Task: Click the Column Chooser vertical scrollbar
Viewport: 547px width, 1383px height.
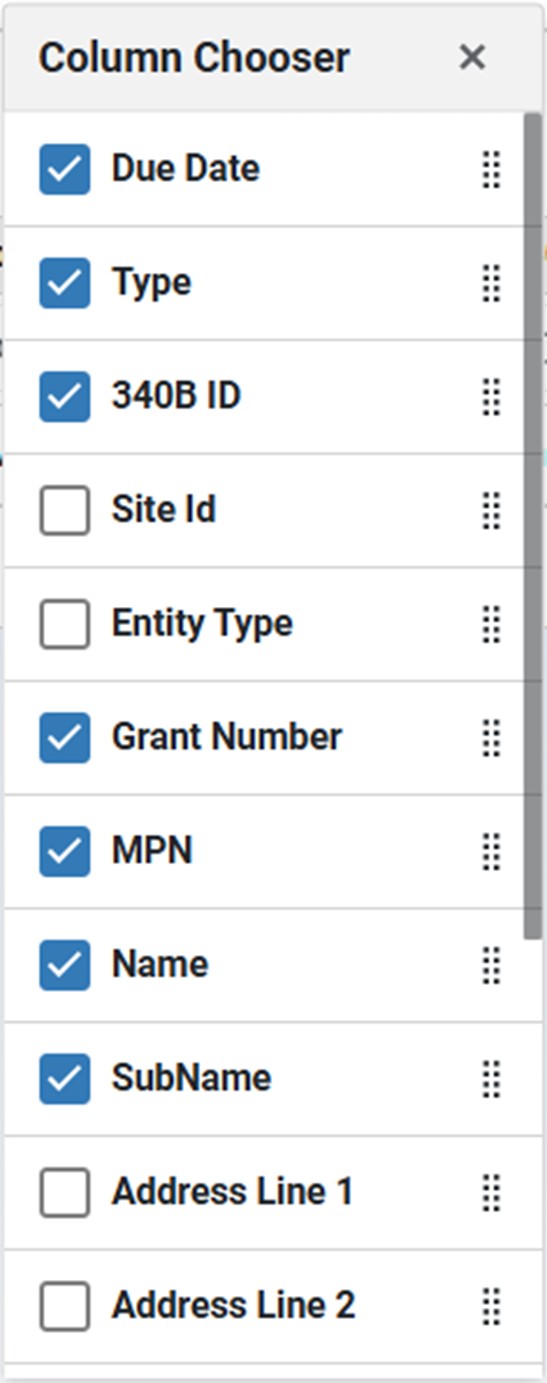Action: (533, 527)
